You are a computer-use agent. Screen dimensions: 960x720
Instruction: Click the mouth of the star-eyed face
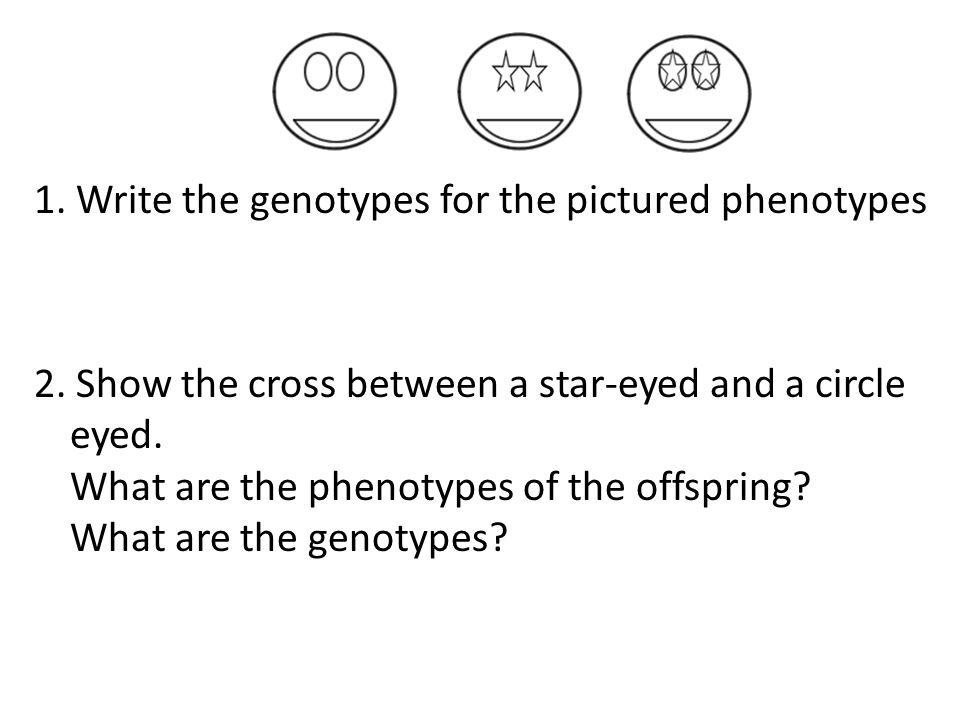(x=520, y=129)
